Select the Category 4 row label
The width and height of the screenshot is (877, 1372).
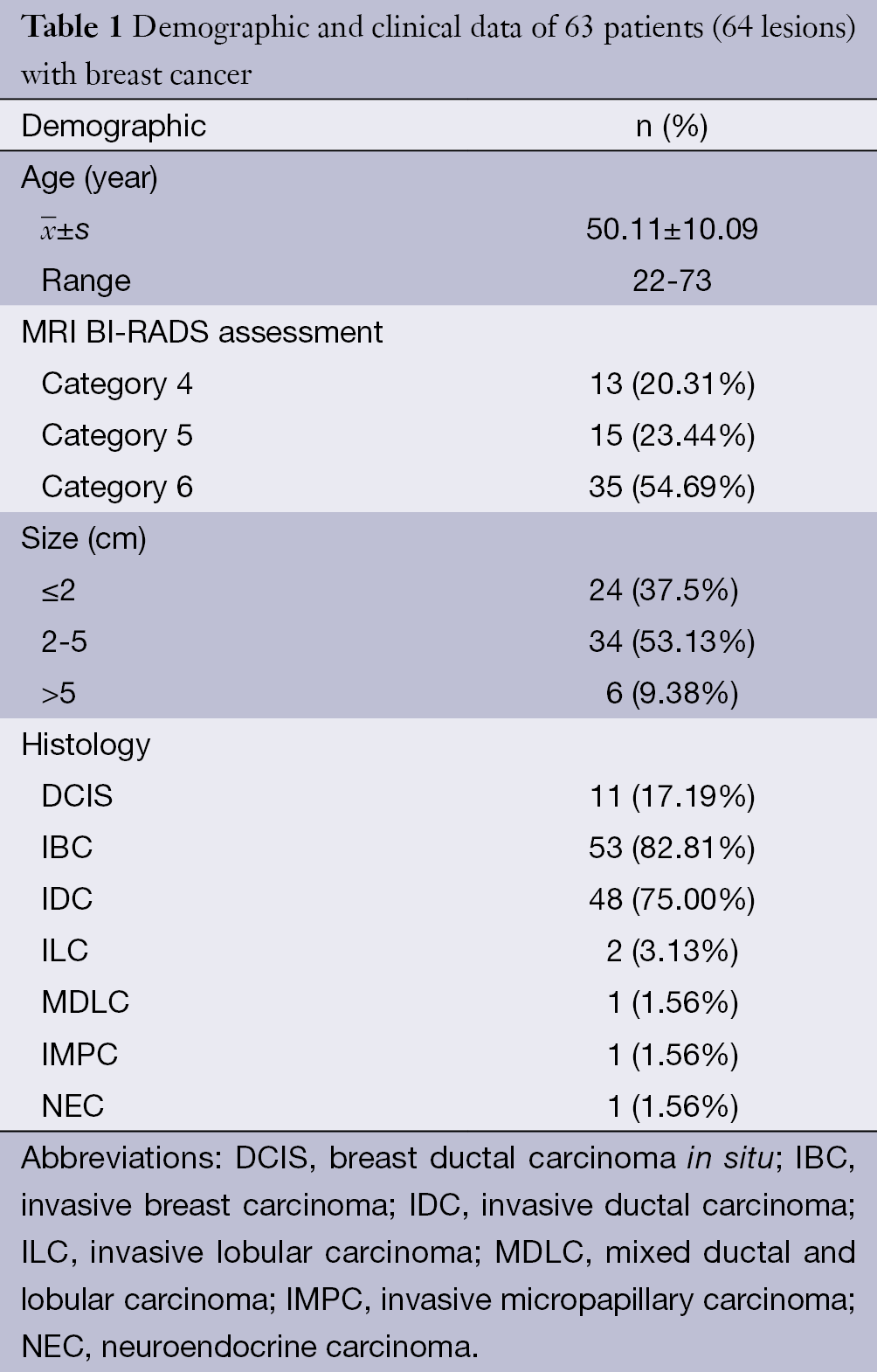pos(117,384)
